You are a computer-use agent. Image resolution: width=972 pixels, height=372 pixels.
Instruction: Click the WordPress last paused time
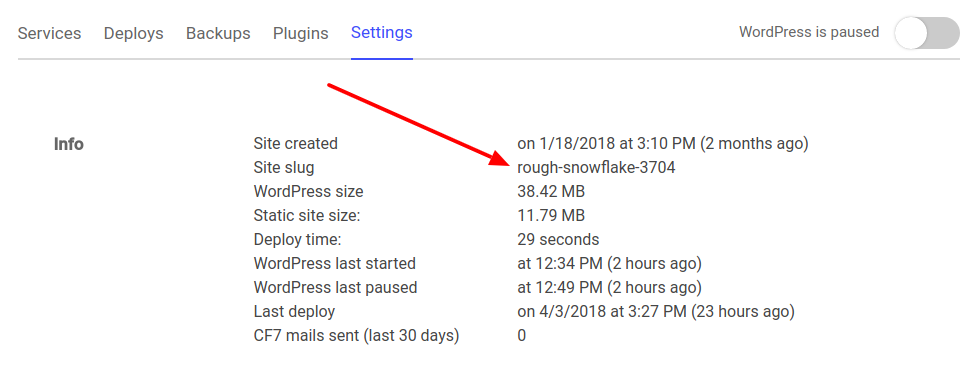tap(609, 288)
